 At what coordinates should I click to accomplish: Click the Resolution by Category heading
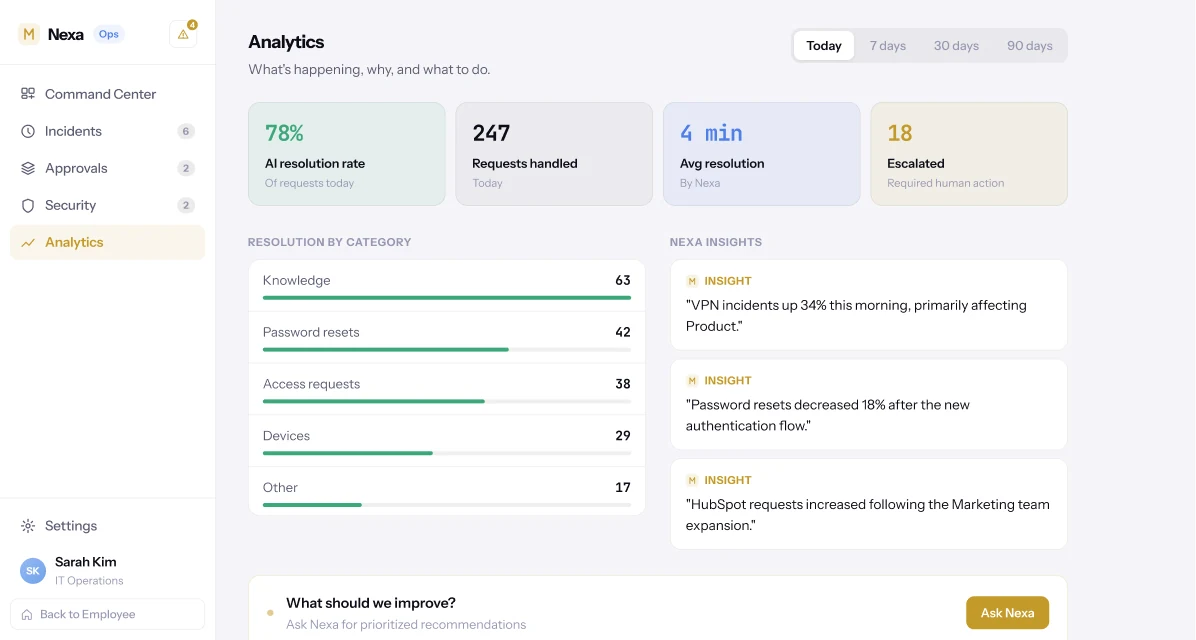[x=330, y=243]
